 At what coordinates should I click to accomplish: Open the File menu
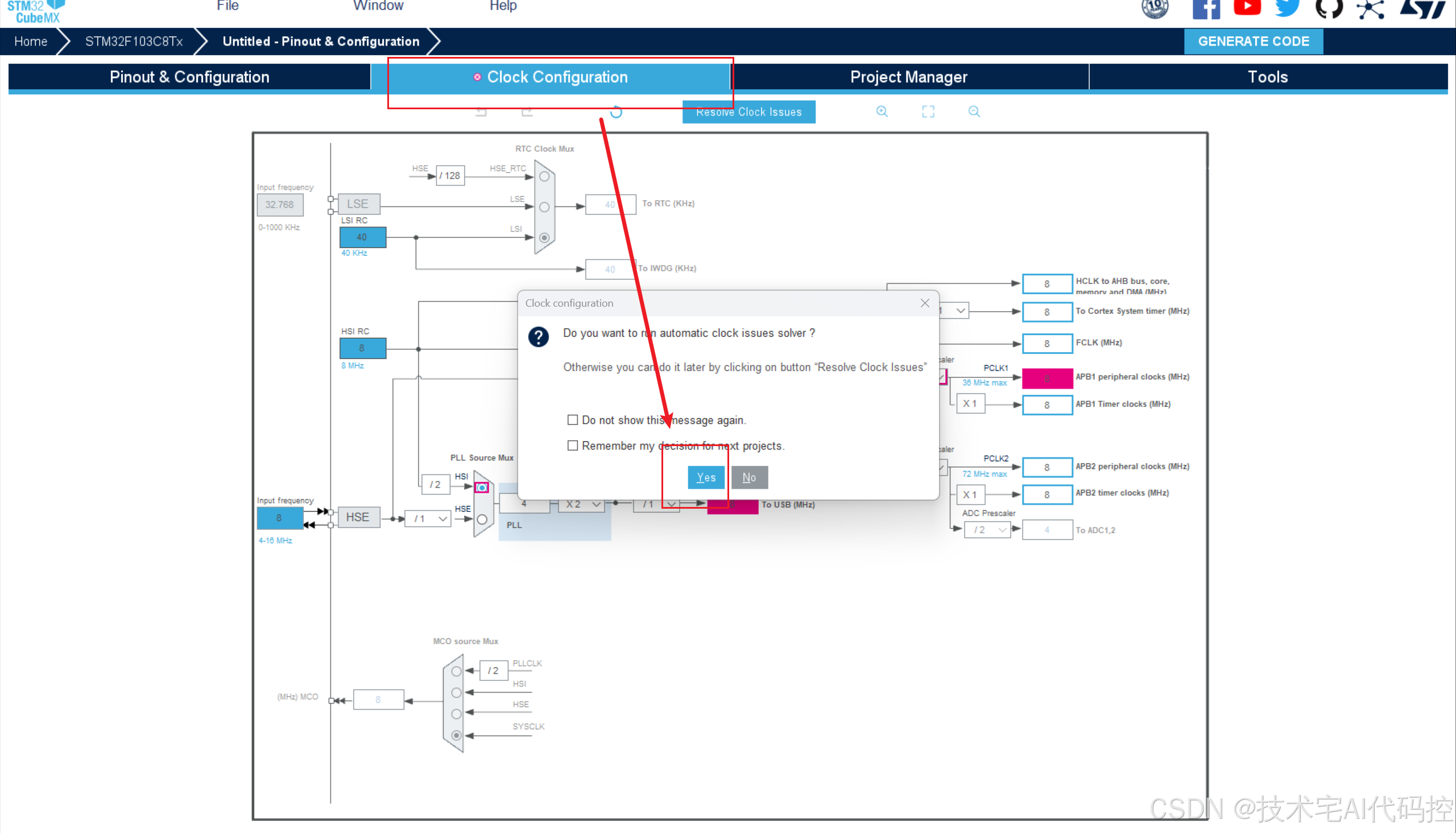coord(227,6)
